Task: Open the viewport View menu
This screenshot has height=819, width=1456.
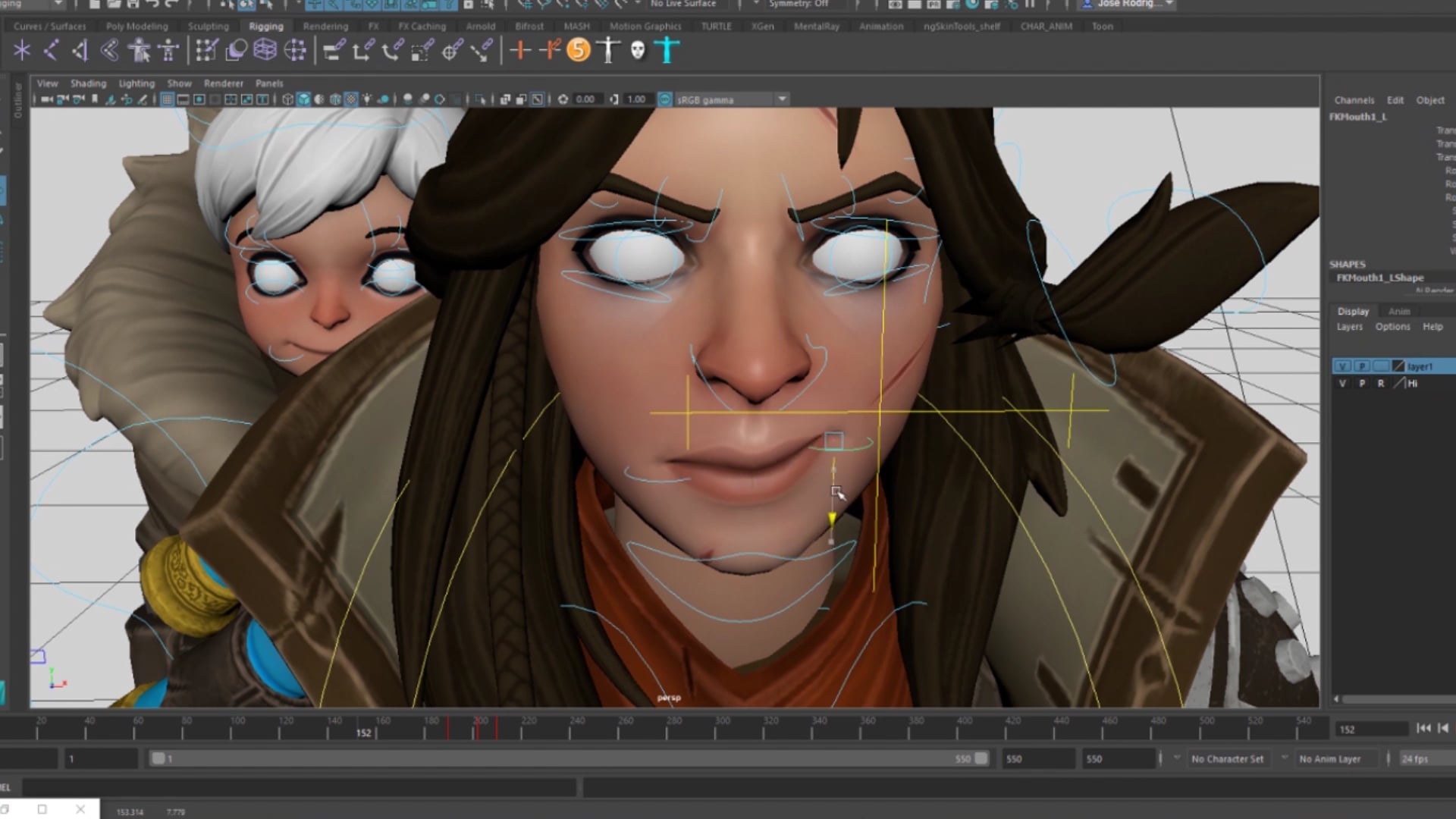Action: coord(47,83)
